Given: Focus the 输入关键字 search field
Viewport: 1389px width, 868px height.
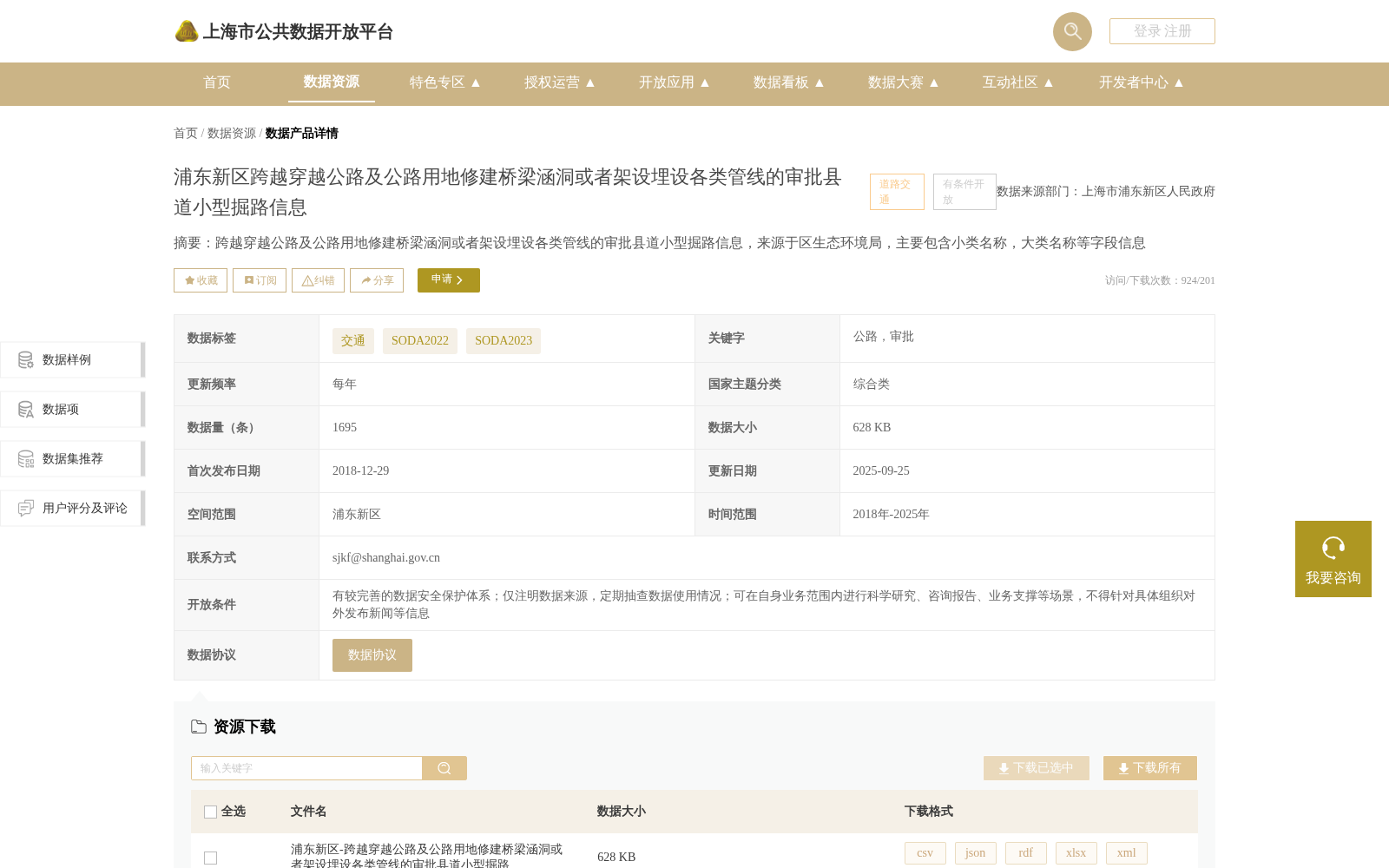Looking at the screenshot, I should coord(306,768).
